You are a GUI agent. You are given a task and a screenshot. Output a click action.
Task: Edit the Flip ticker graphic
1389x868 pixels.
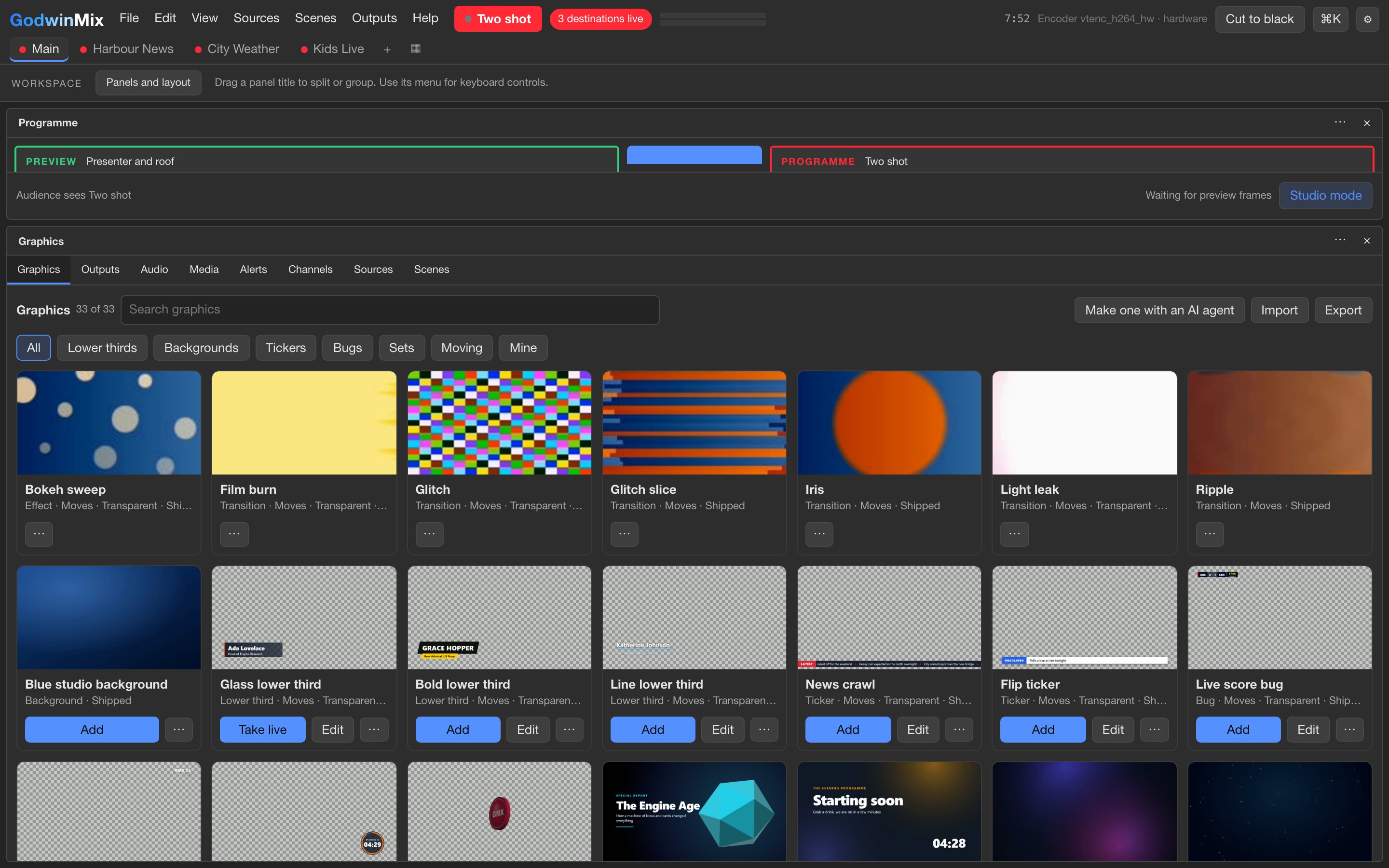(x=1112, y=730)
